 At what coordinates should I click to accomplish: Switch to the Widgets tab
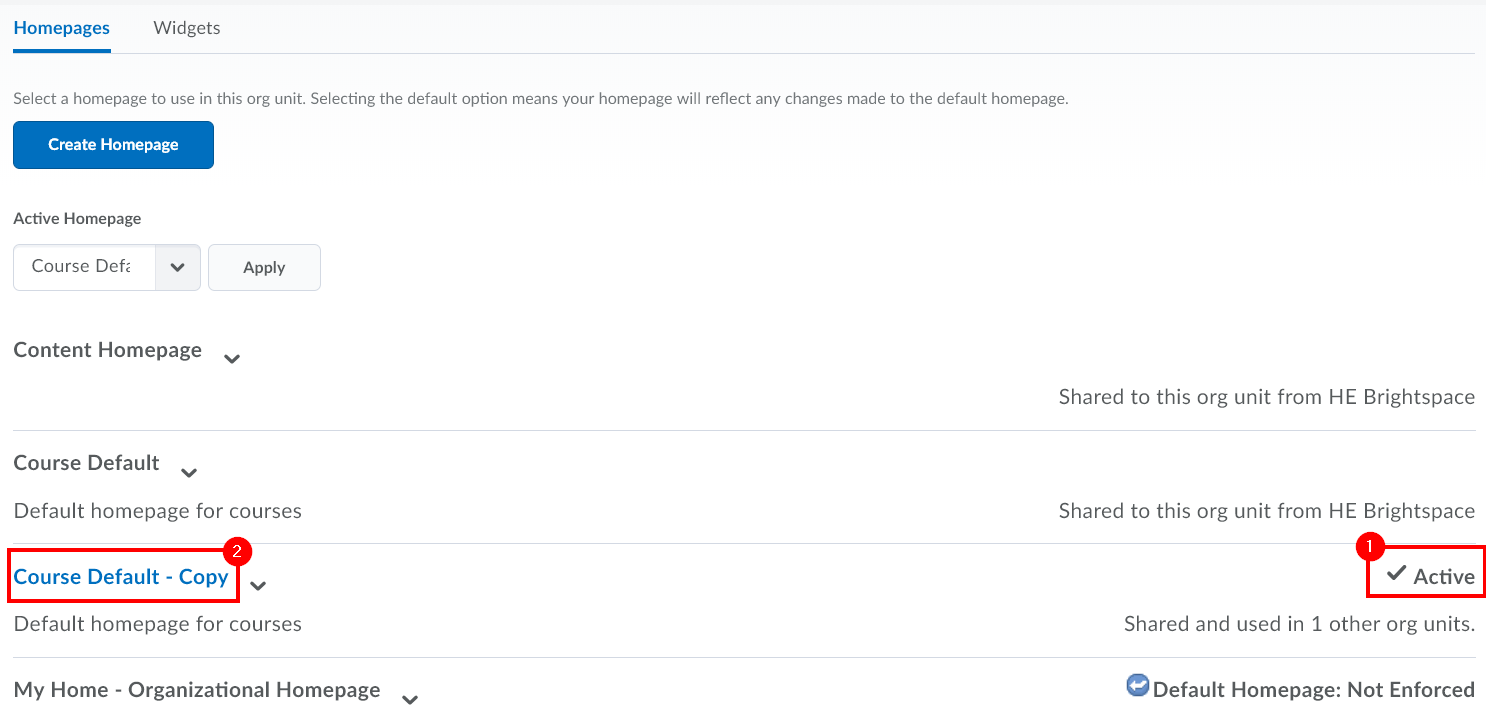(x=187, y=28)
